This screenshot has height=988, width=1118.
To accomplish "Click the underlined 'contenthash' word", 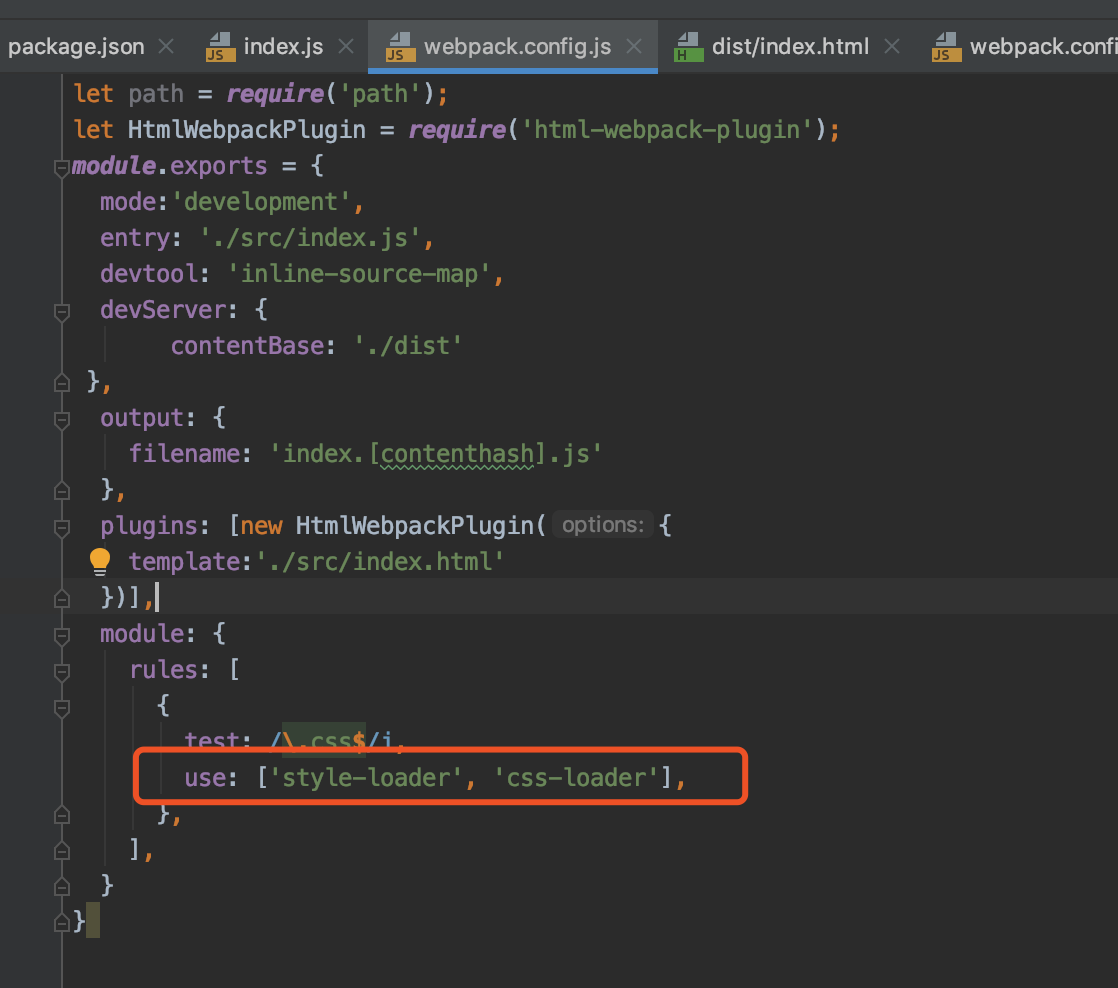I will 456,454.
